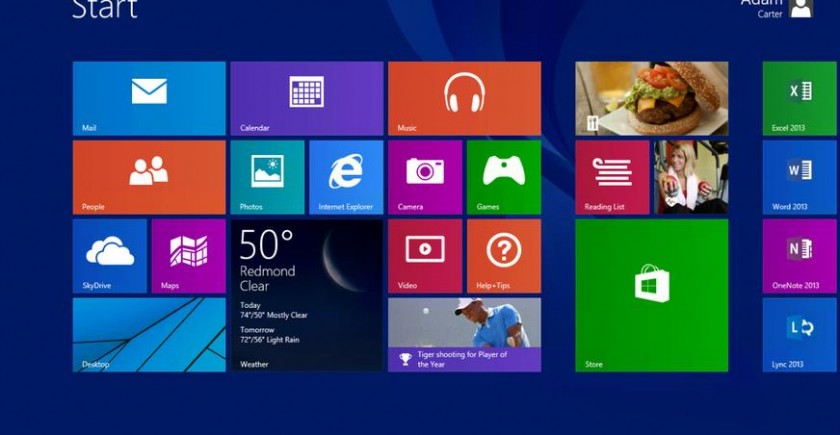Open the People tile
The height and width of the screenshot is (435, 840).
point(148,177)
